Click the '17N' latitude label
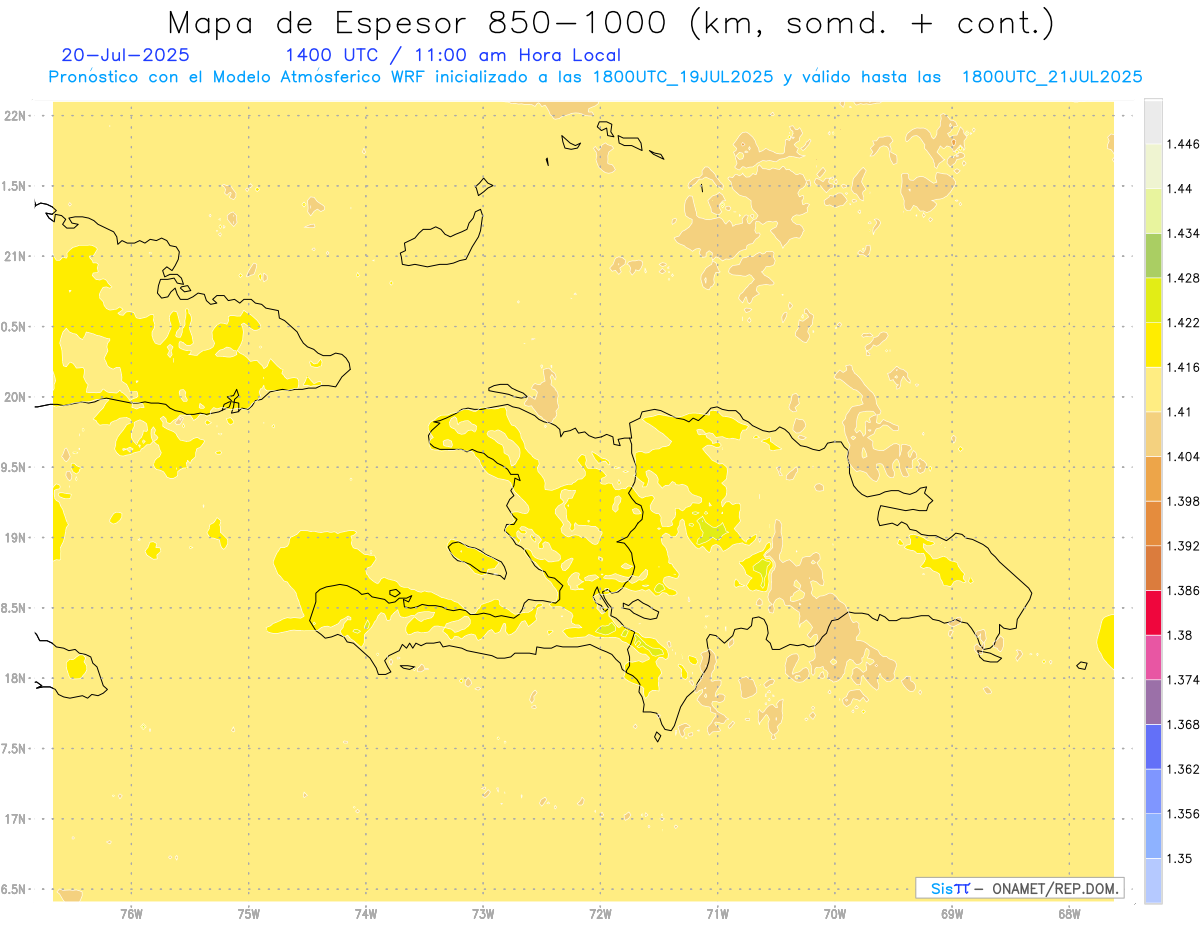 (15, 819)
